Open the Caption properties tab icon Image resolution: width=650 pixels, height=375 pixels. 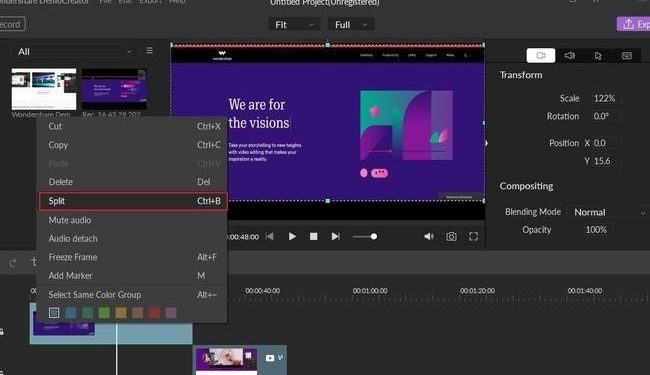(627, 56)
